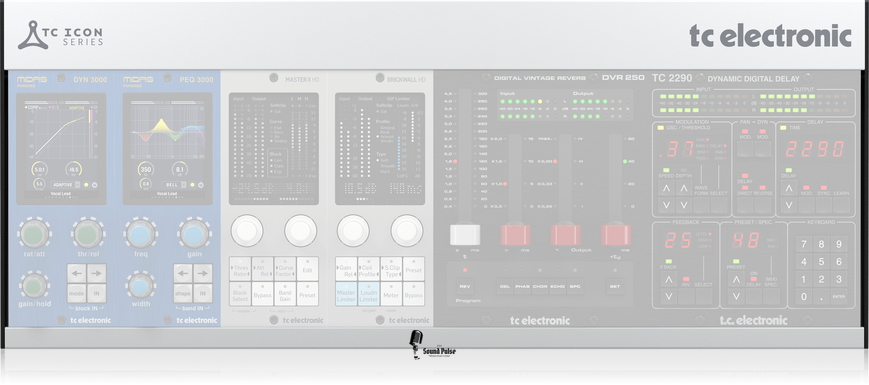Click the Thres Ratio button on the Master X HD
Viewport: 869px width, 385px height.
pos(240,269)
